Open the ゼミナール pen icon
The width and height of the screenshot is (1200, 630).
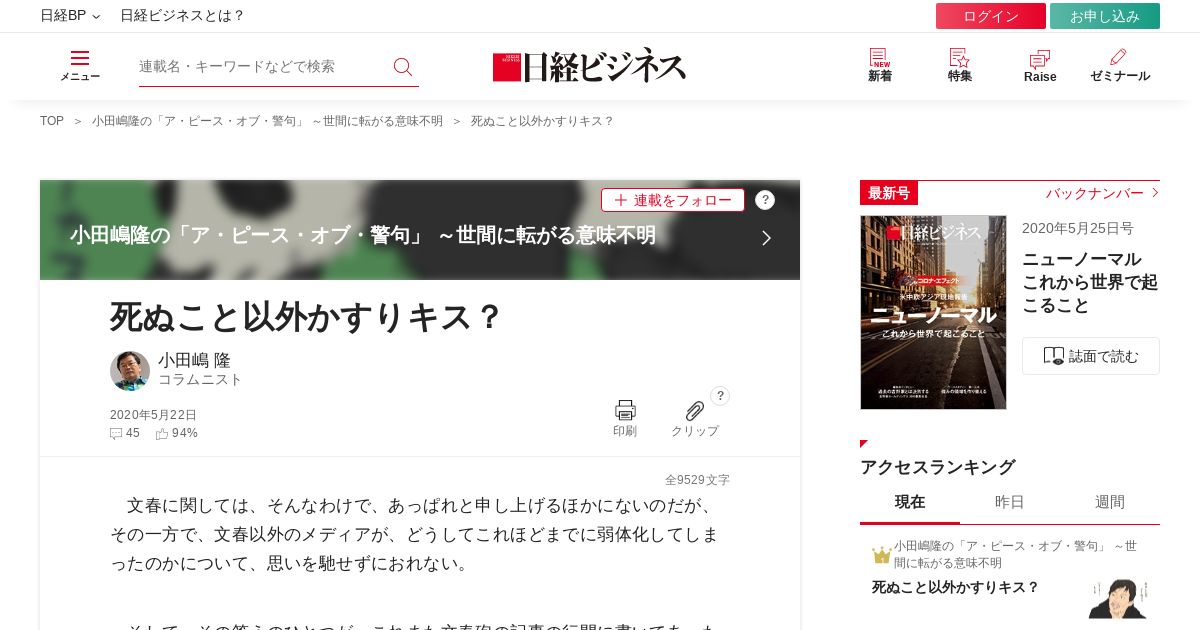click(x=1119, y=57)
